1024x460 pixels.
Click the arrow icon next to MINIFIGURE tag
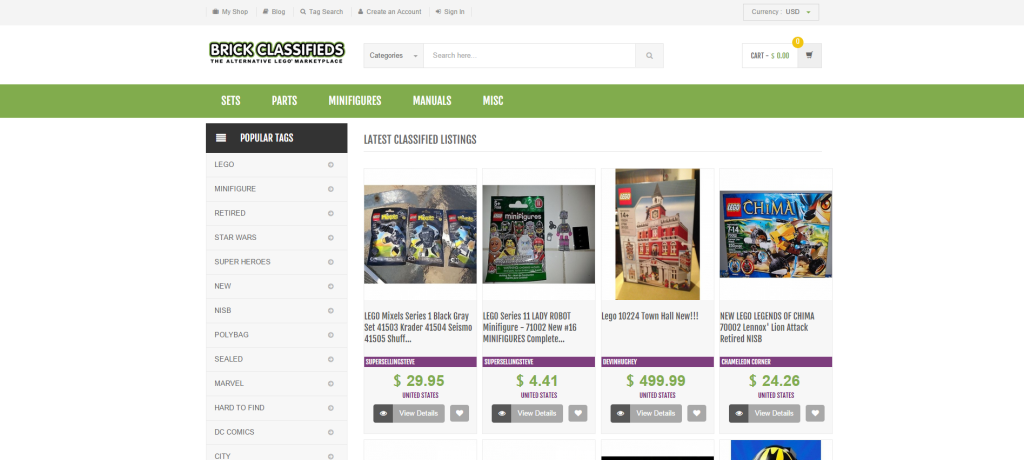click(330, 189)
